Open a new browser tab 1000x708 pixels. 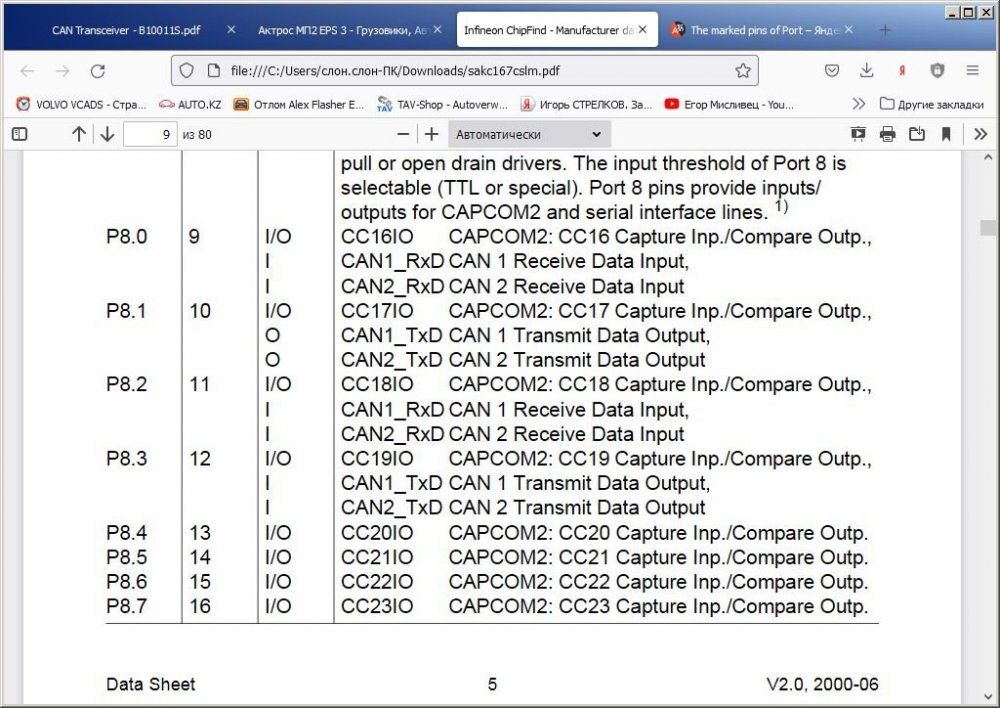(885, 30)
